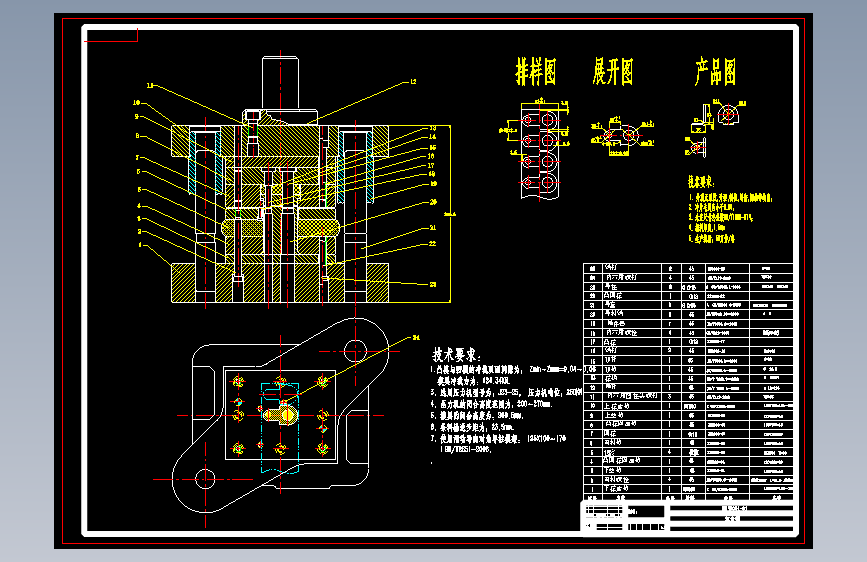
Task: Select callout number 12 on the assembly view
Action: (x=413, y=82)
